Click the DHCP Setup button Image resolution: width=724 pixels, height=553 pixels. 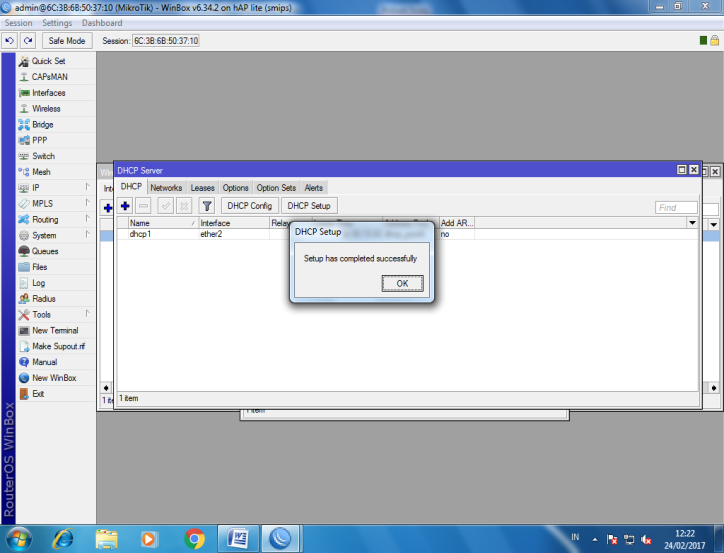pyautogui.click(x=309, y=206)
